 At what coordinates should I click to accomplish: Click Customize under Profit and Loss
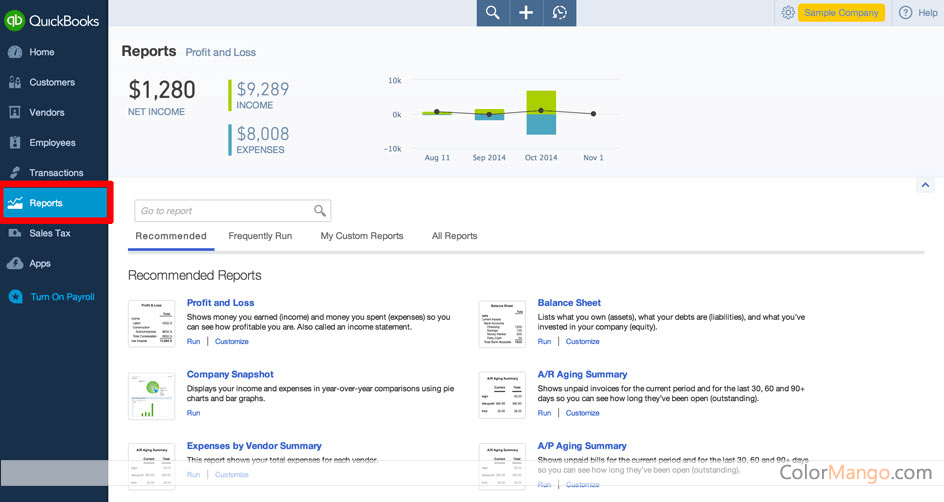(x=231, y=342)
